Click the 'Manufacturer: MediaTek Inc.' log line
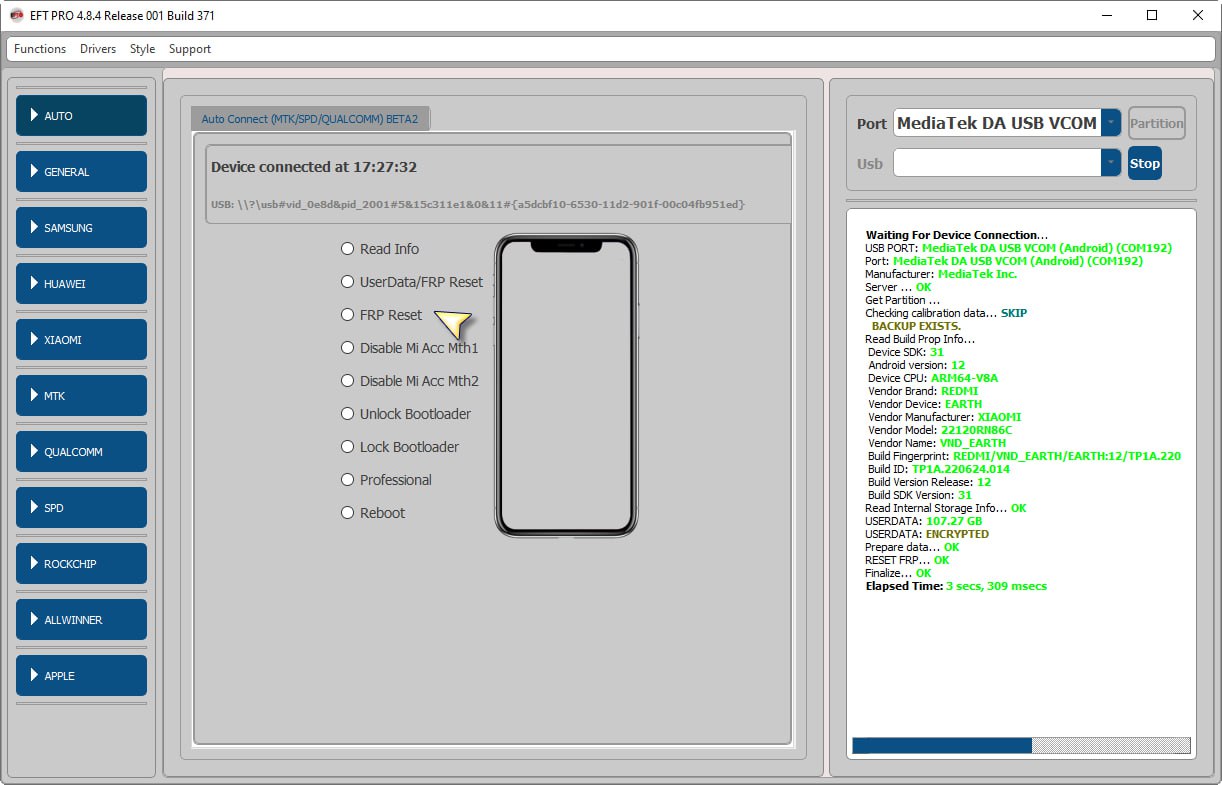This screenshot has width=1222, height=785. [941, 274]
